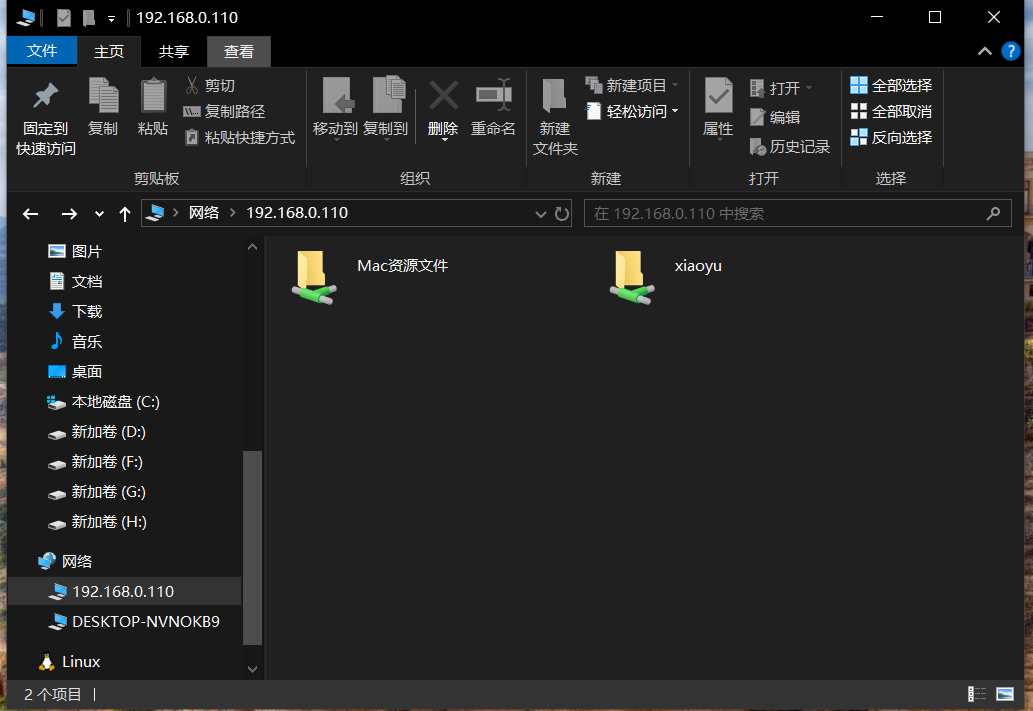Open the History (历史记录) button
This screenshot has width=1033, height=711.
tap(758, 147)
